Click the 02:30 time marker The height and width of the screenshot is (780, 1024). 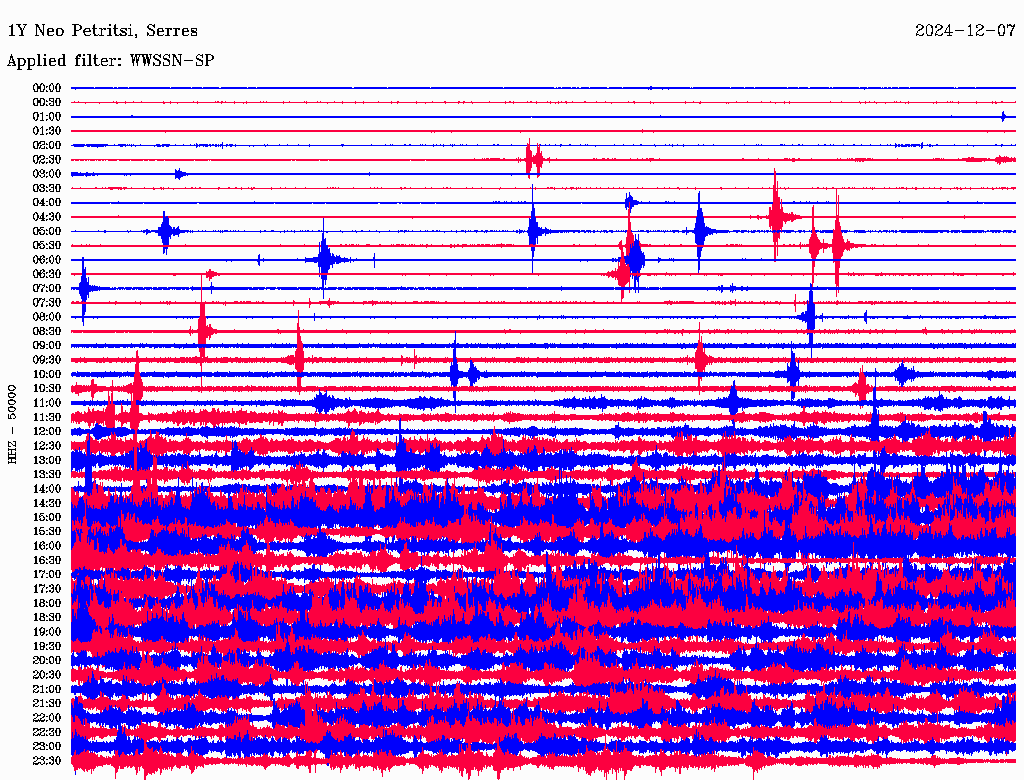click(47, 160)
